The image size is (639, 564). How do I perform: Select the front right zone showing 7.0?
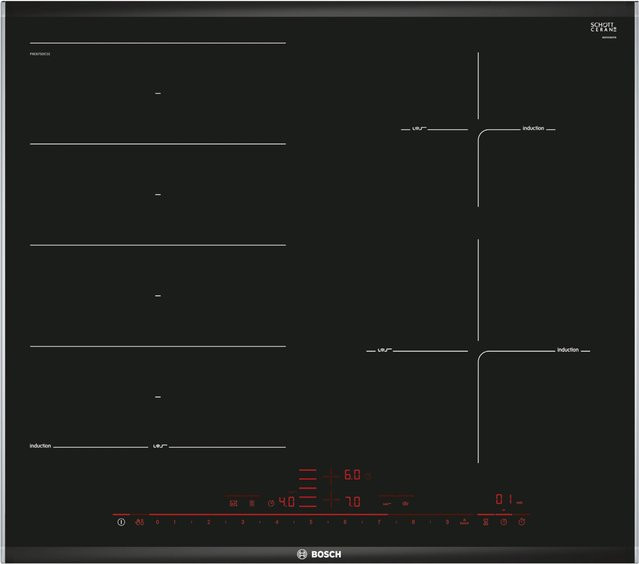[353, 502]
